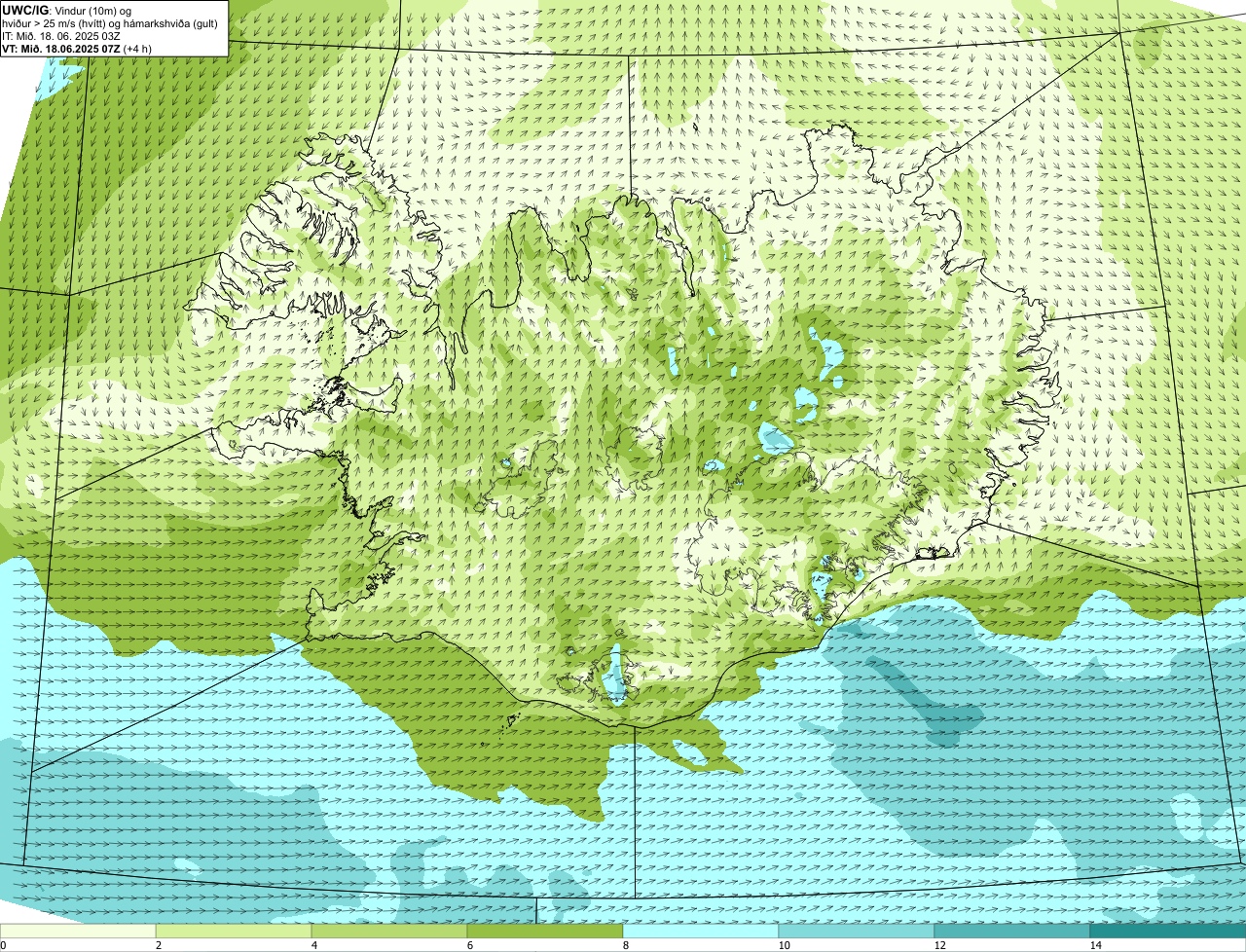Pick the color bar segment between 10 and 12

point(857,931)
